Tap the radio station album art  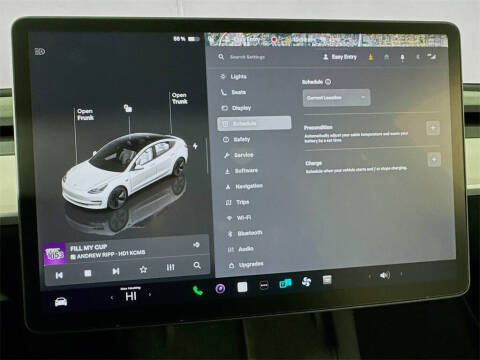tap(54, 255)
